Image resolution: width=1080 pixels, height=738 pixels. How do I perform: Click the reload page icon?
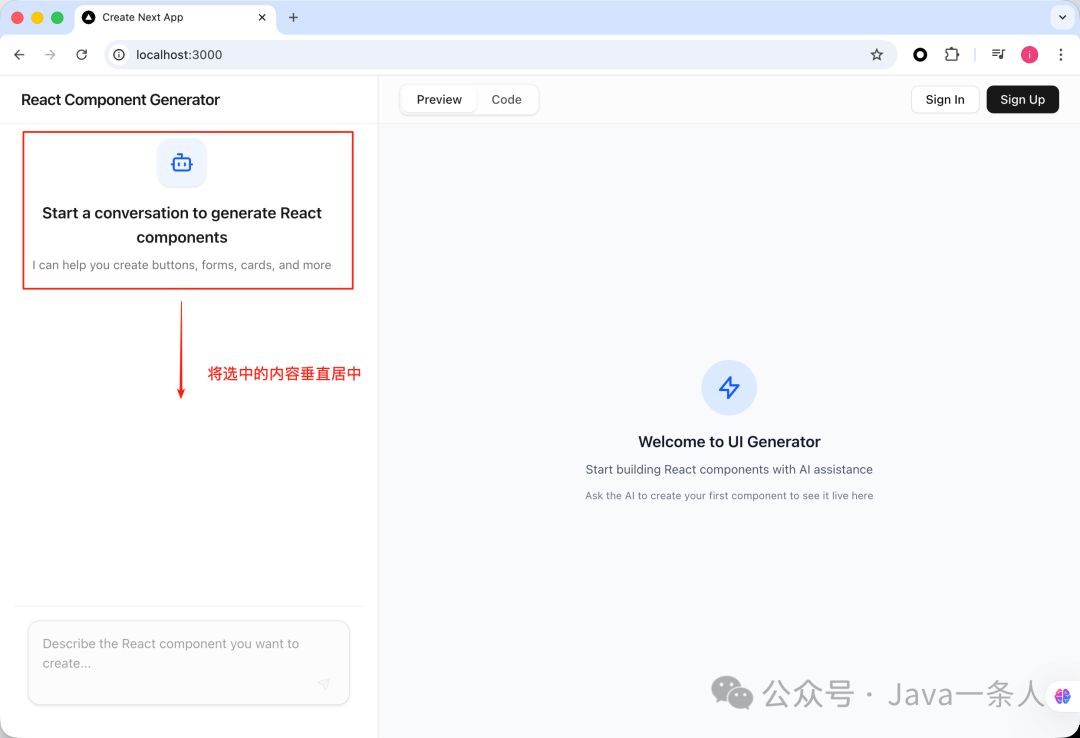(81, 55)
